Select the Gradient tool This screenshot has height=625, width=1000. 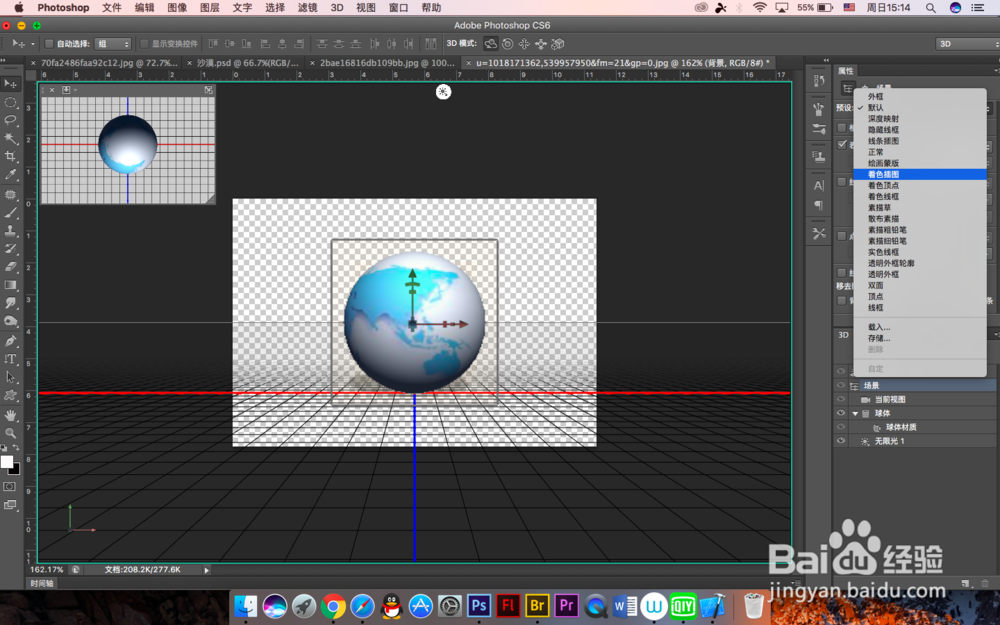coord(10,285)
